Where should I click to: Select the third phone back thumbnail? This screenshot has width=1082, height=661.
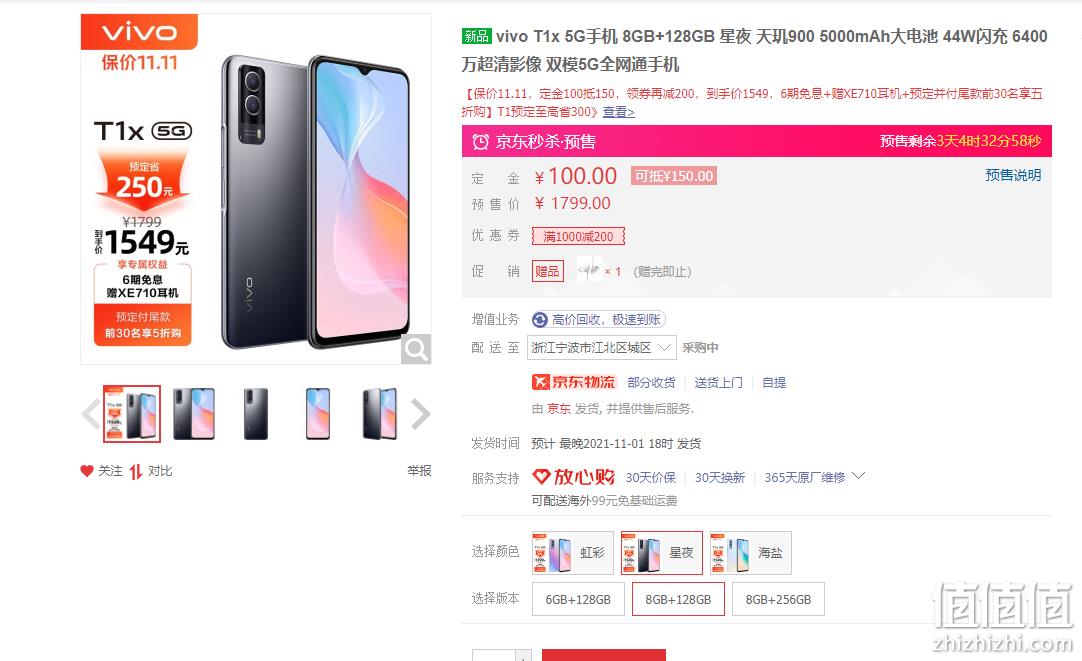tap(256, 414)
